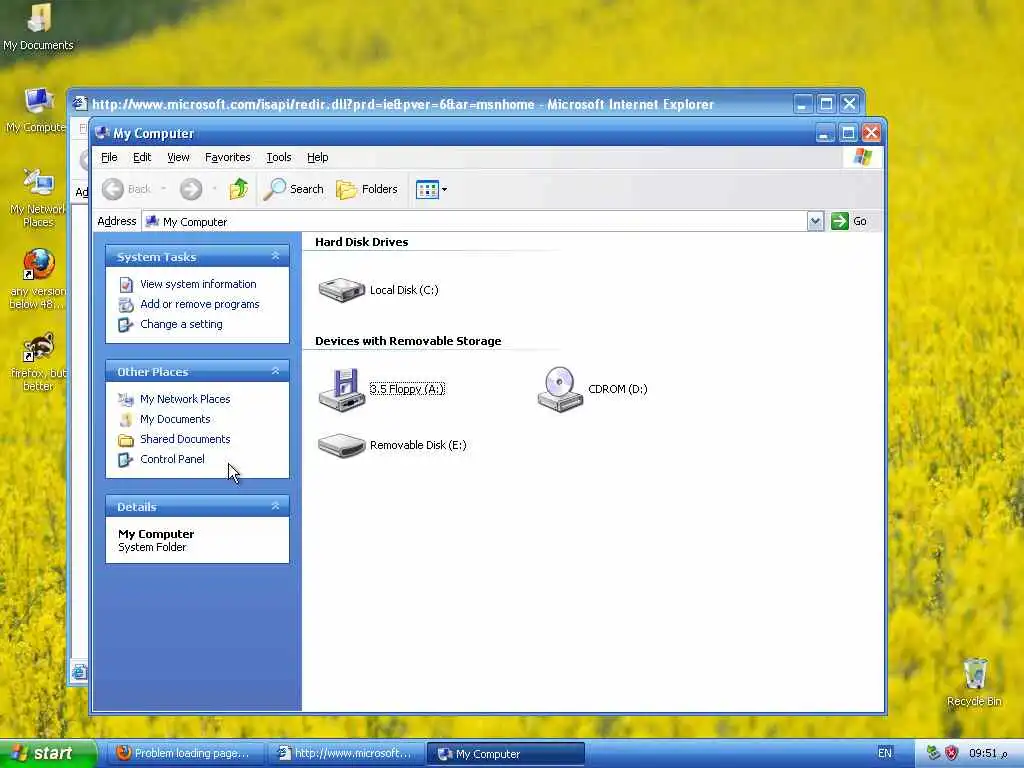The width and height of the screenshot is (1024, 768).
Task: Click Devices with Removable Storage heading
Action: pos(408,341)
